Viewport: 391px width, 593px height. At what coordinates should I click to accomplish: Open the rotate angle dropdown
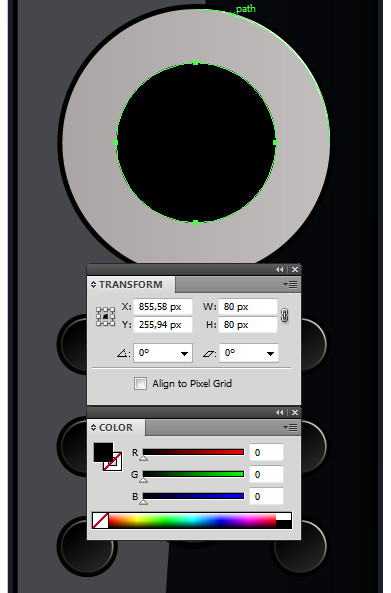pos(184,354)
